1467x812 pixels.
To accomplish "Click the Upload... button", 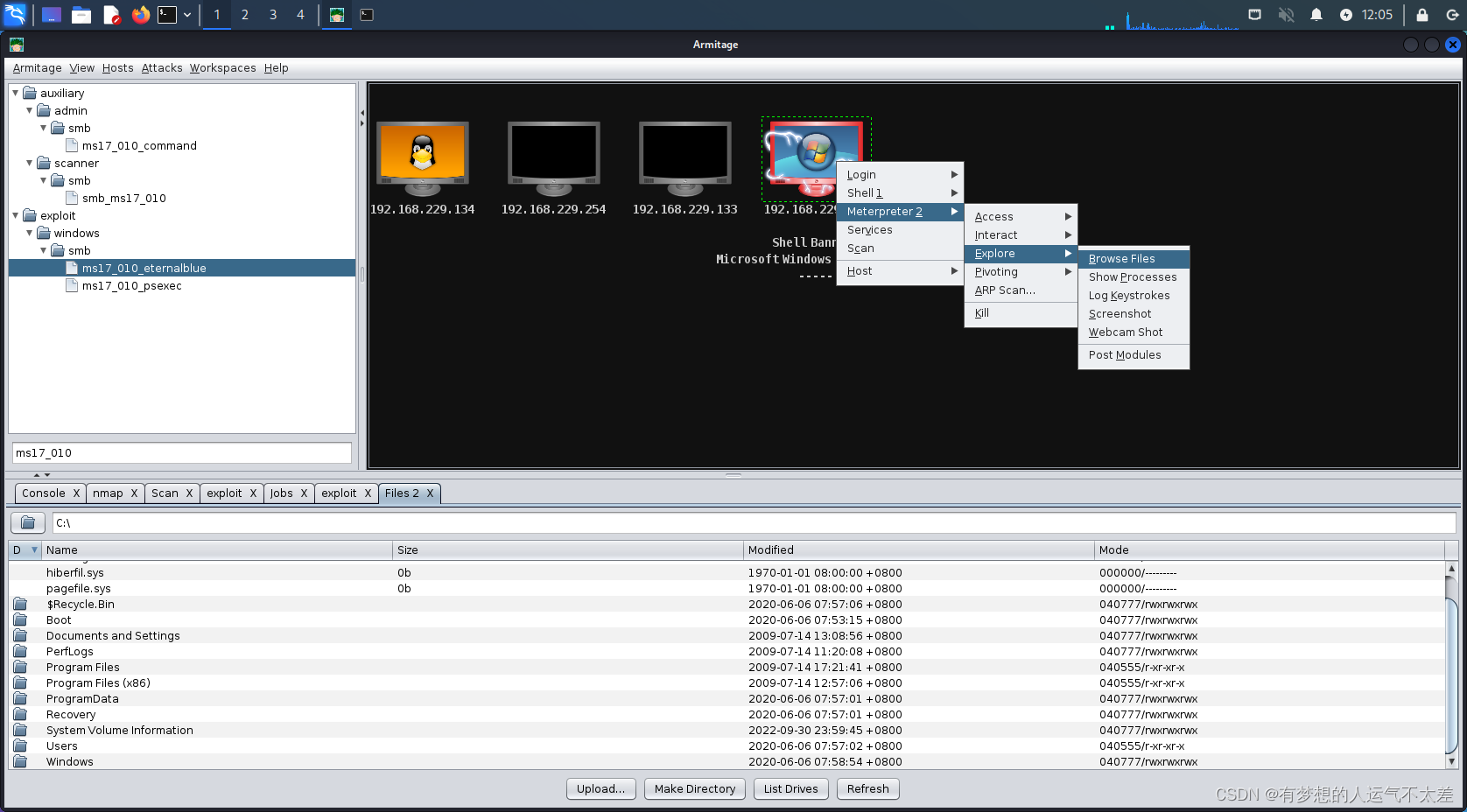I will click(600, 789).
